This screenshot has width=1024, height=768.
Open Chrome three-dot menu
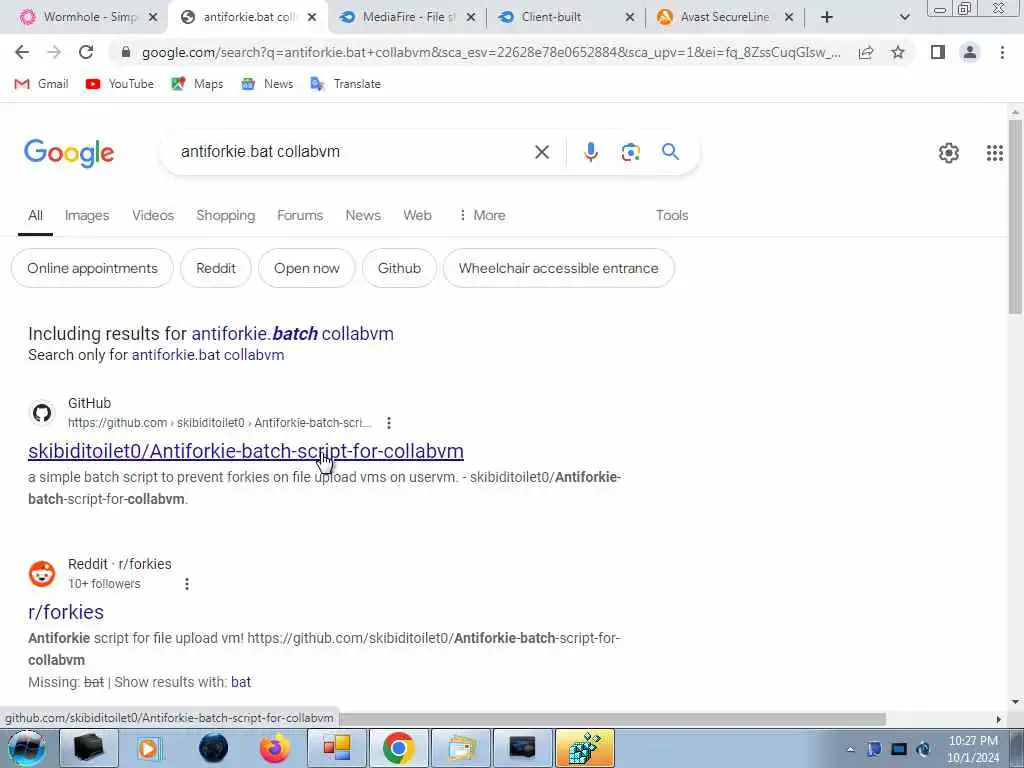[x=1002, y=52]
